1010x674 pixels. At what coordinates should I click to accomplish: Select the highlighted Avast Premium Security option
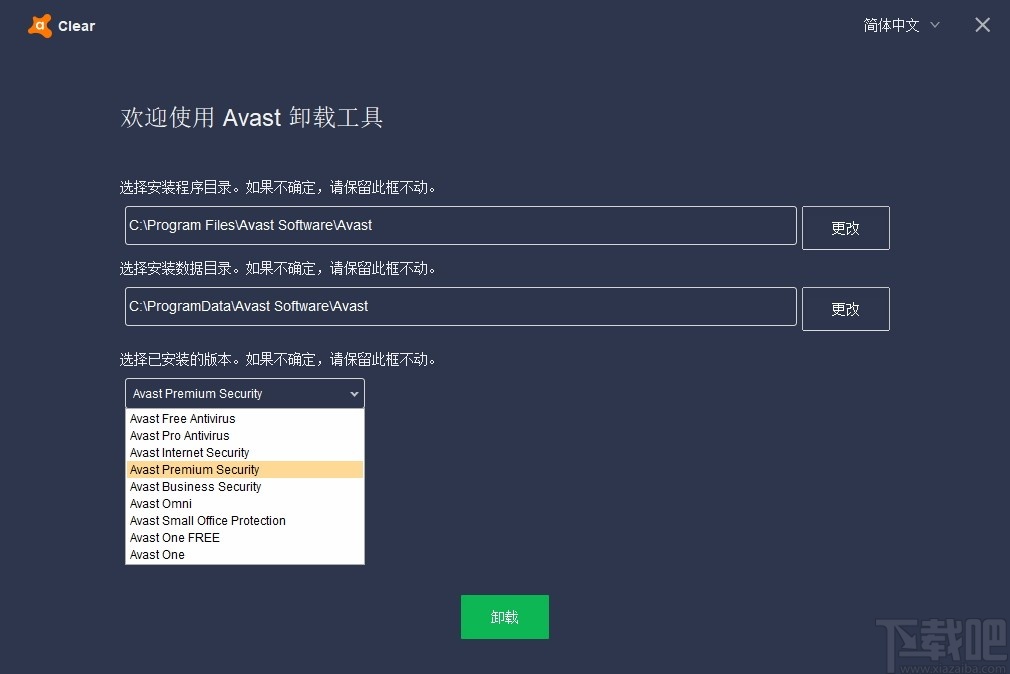click(194, 469)
